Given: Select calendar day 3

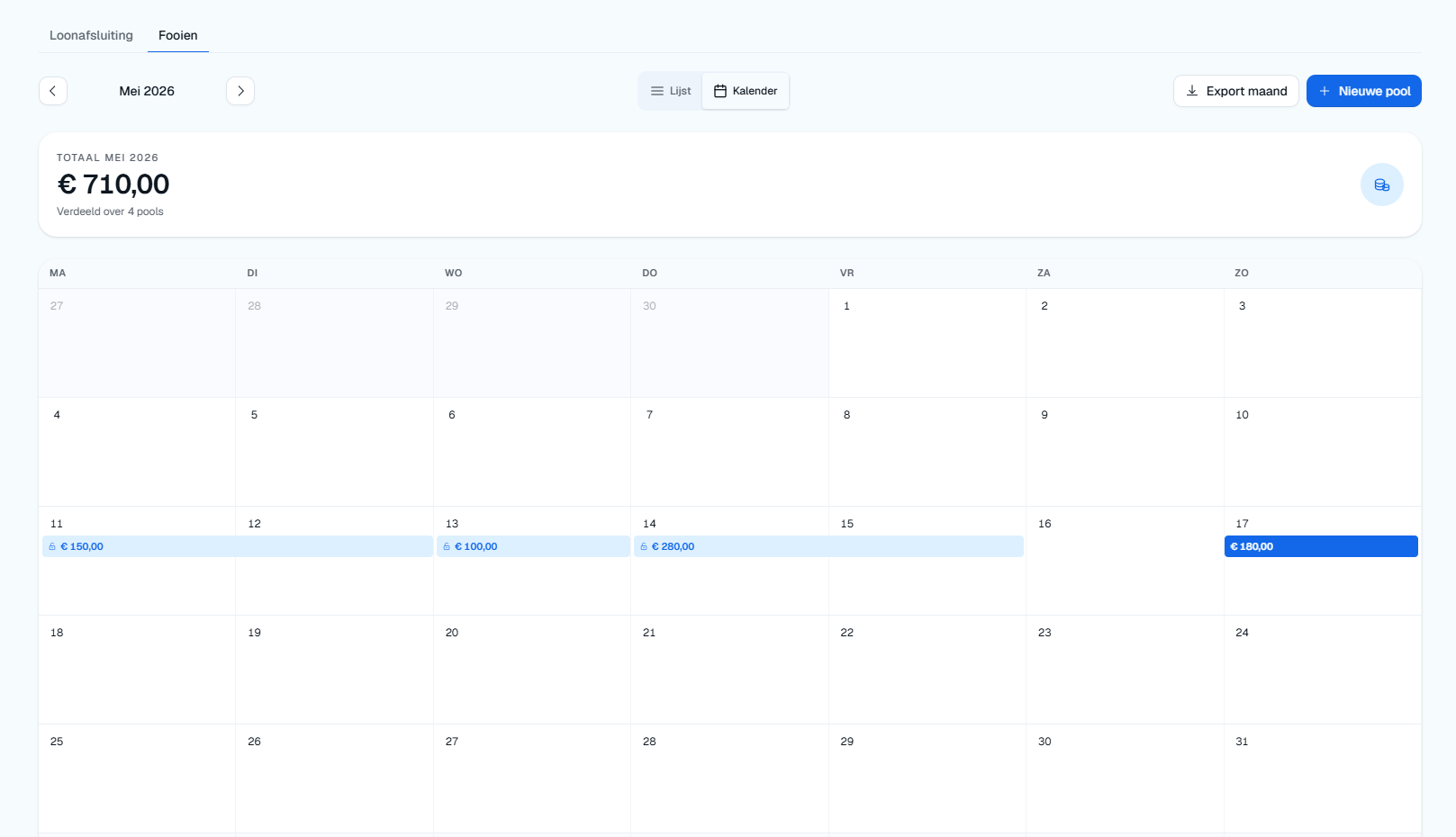Looking at the screenshot, I should point(1323,343).
